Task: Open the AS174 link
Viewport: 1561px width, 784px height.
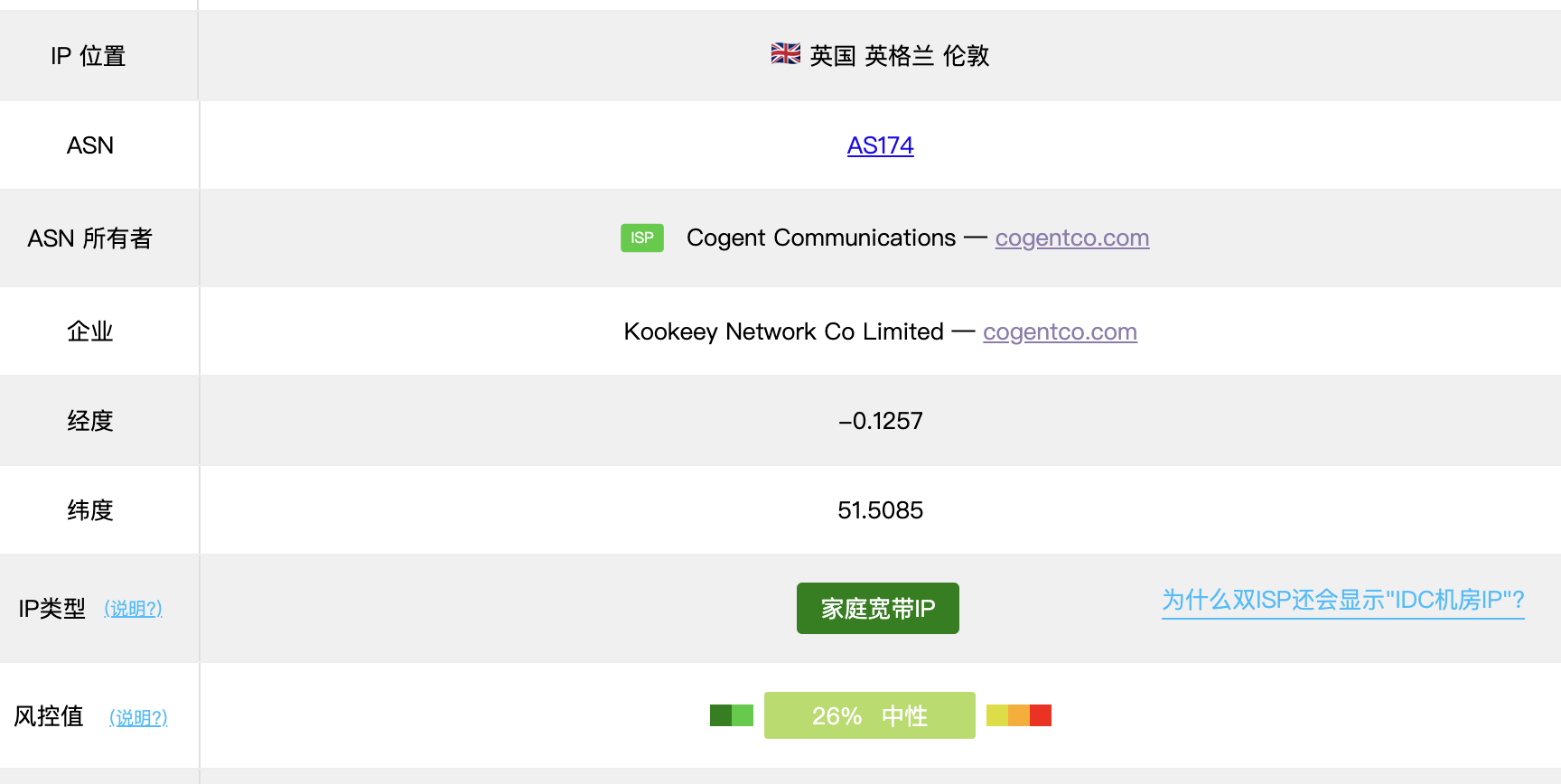Action: click(880, 145)
